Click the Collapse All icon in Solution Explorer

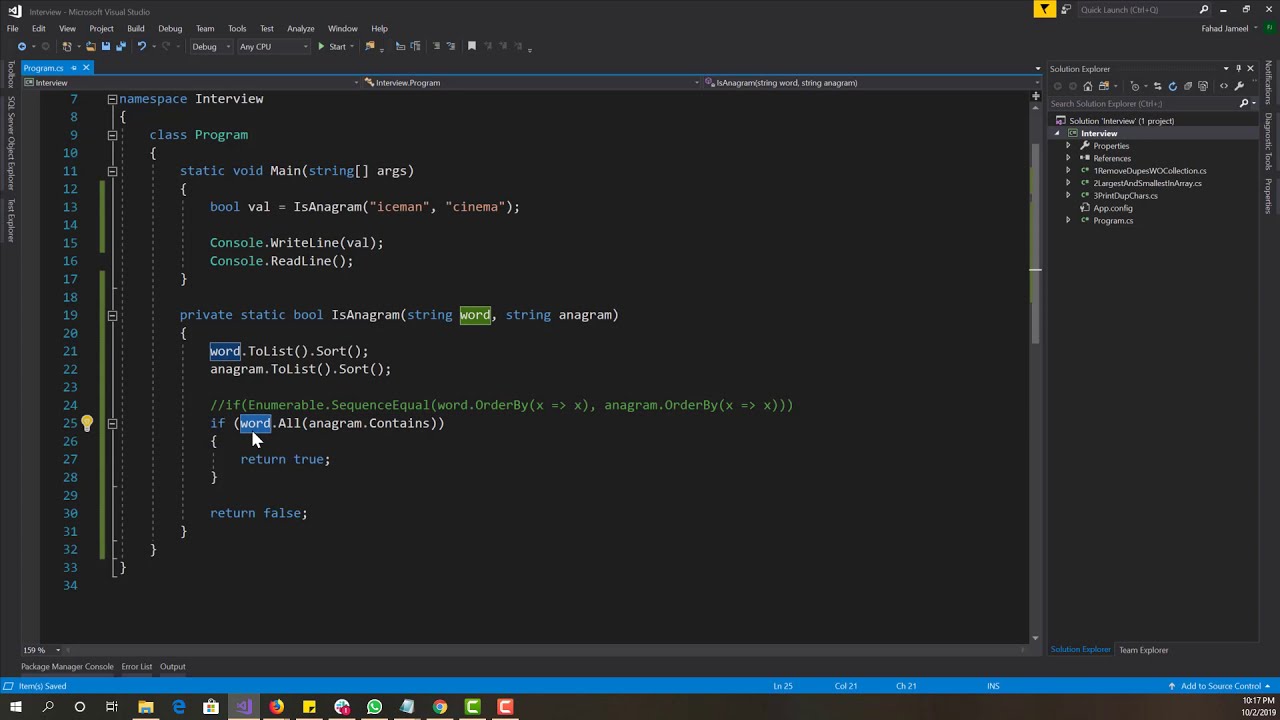tap(1188, 86)
